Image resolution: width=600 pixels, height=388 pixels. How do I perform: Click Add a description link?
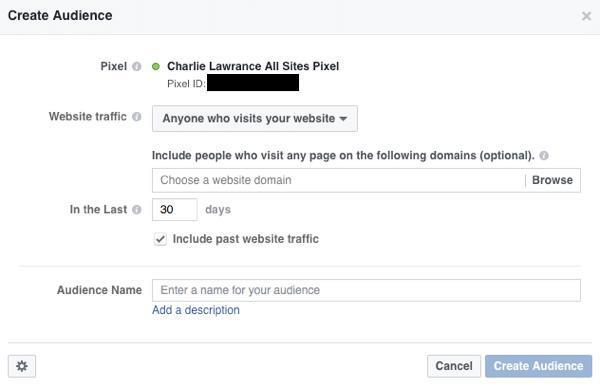tap(196, 310)
